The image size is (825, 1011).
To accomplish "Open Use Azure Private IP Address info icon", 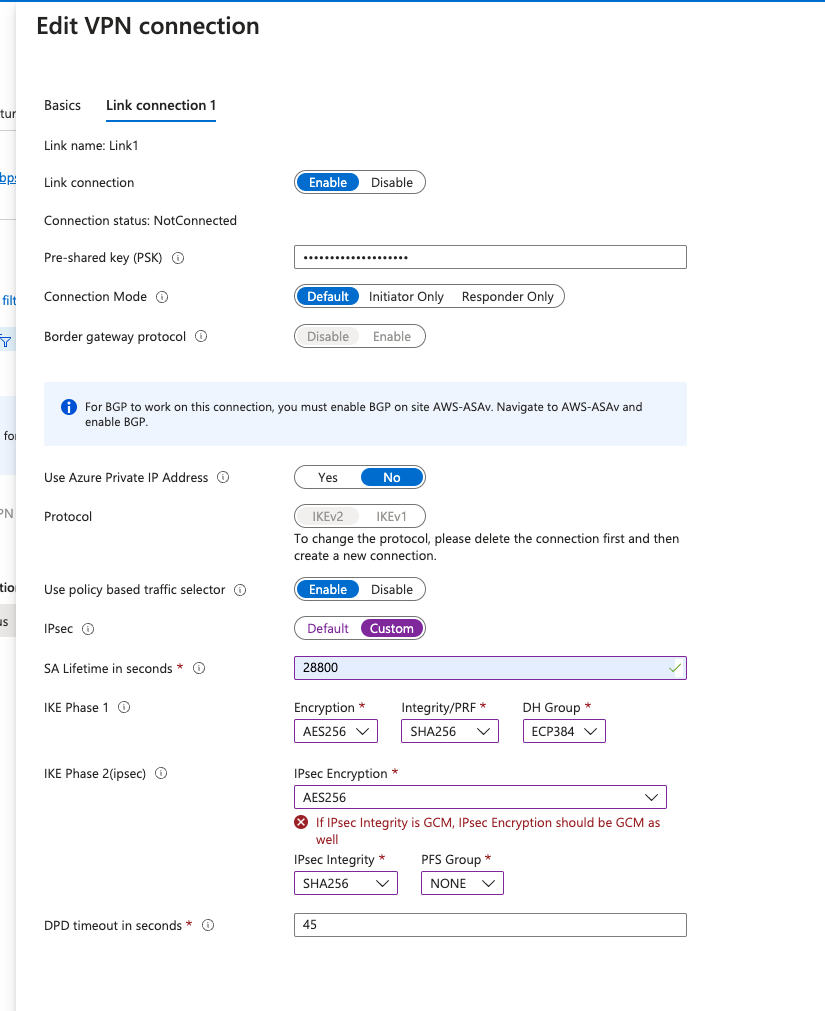I will [x=223, y=477].
